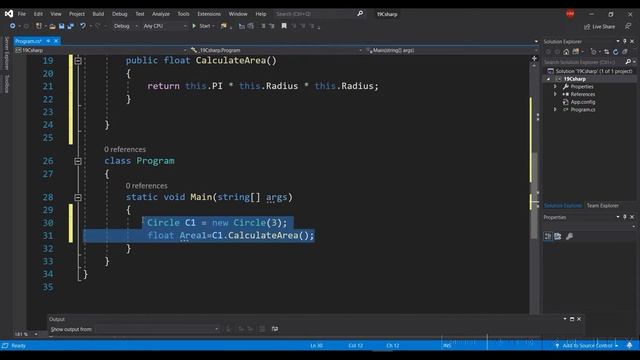Image resolution: width=640 pixels, height=360 pixels.
Task: Click the 0 references link above class Program
Action: tap(125, 149)
